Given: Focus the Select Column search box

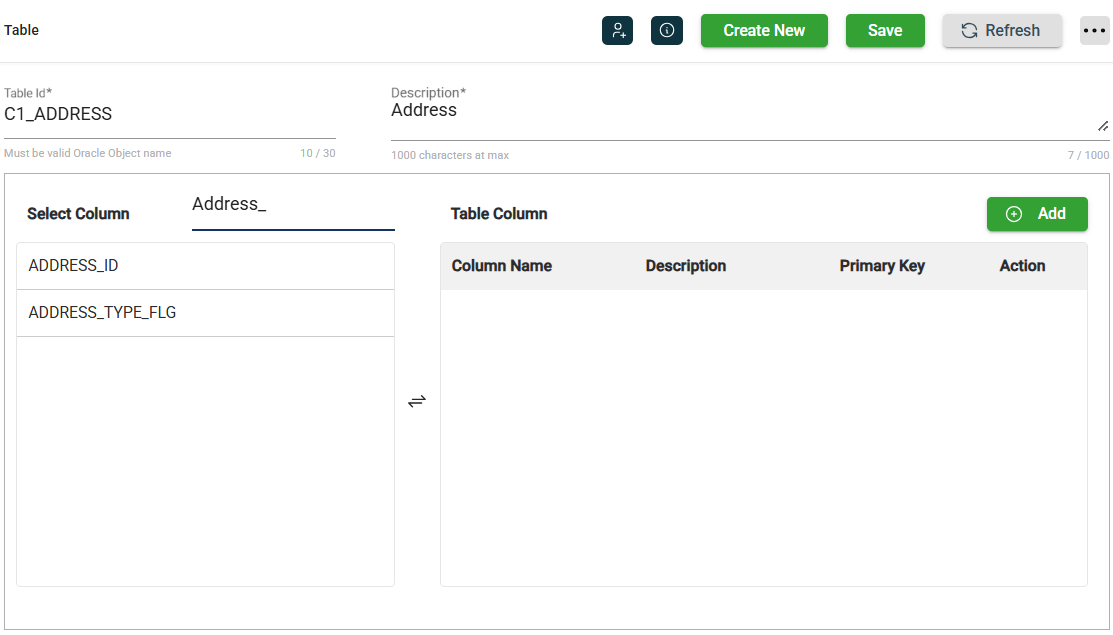Looking at the screenshot, I should [292, 205].
